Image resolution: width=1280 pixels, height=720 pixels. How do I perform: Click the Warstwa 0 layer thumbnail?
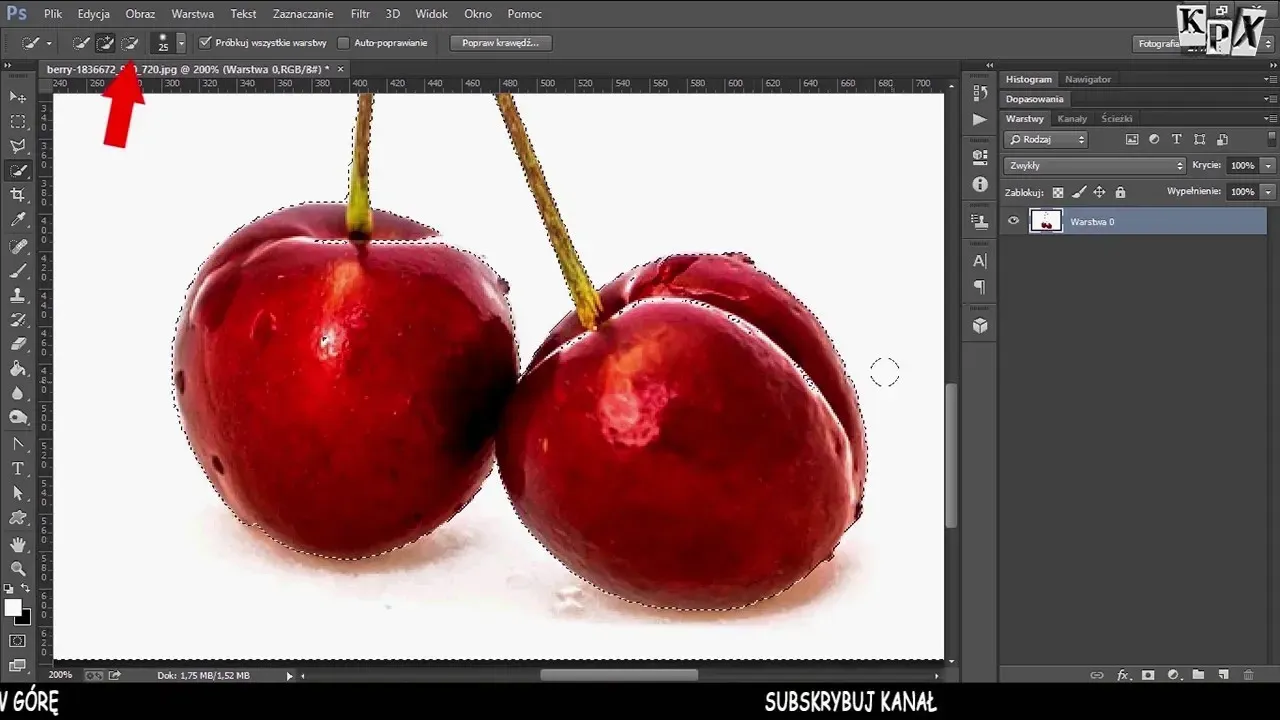(x=1046, y=221)
